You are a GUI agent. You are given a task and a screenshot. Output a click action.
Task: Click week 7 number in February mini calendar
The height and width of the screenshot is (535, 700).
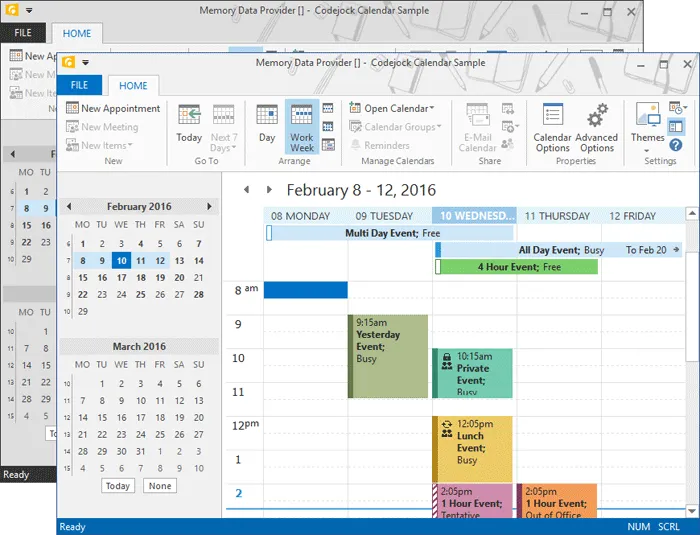[x=68, y=261]
